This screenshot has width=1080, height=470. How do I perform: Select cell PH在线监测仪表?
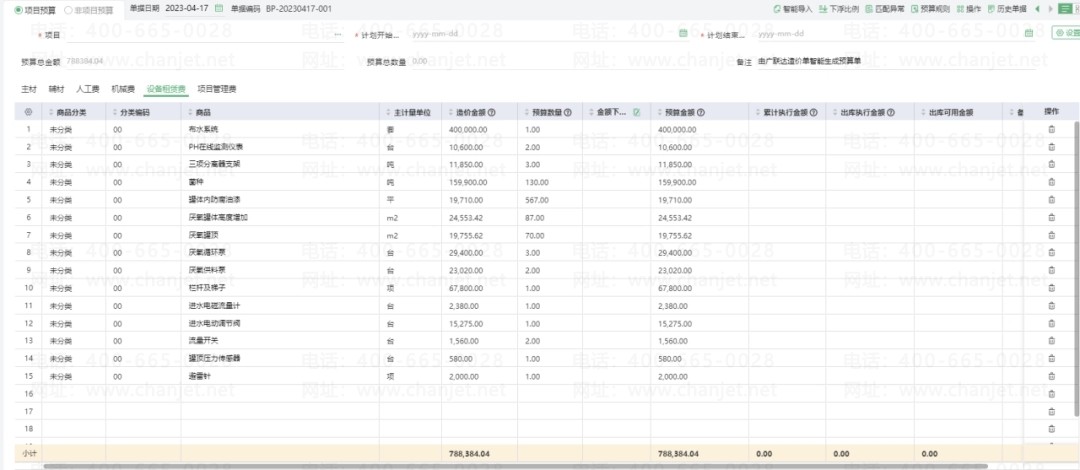(x=280, y=147)
